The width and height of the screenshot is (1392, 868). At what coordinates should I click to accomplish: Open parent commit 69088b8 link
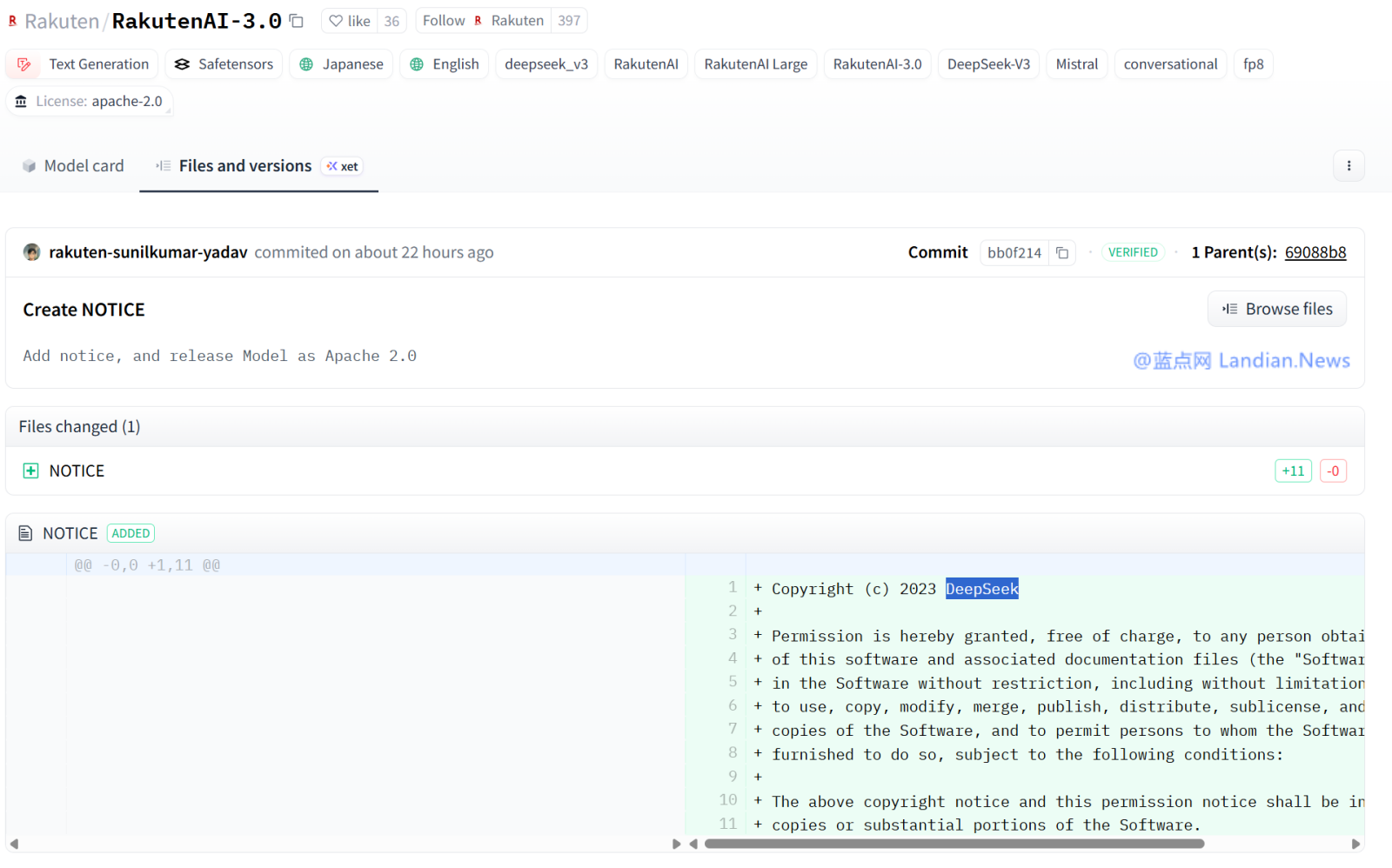tap(1315, 253)
